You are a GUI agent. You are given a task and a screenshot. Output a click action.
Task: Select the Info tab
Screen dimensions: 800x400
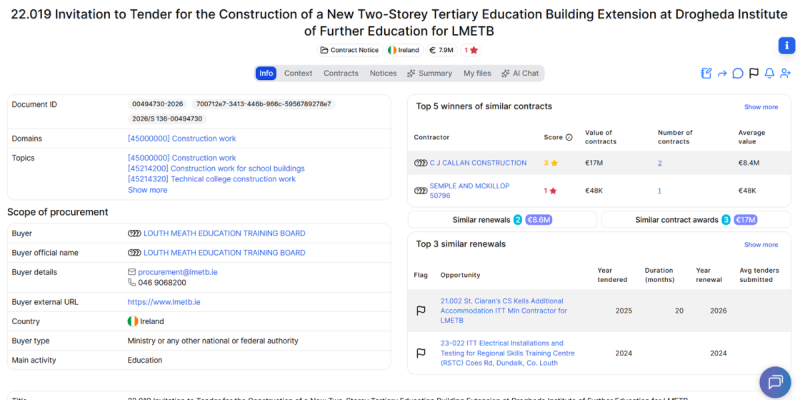click(266, 73)
